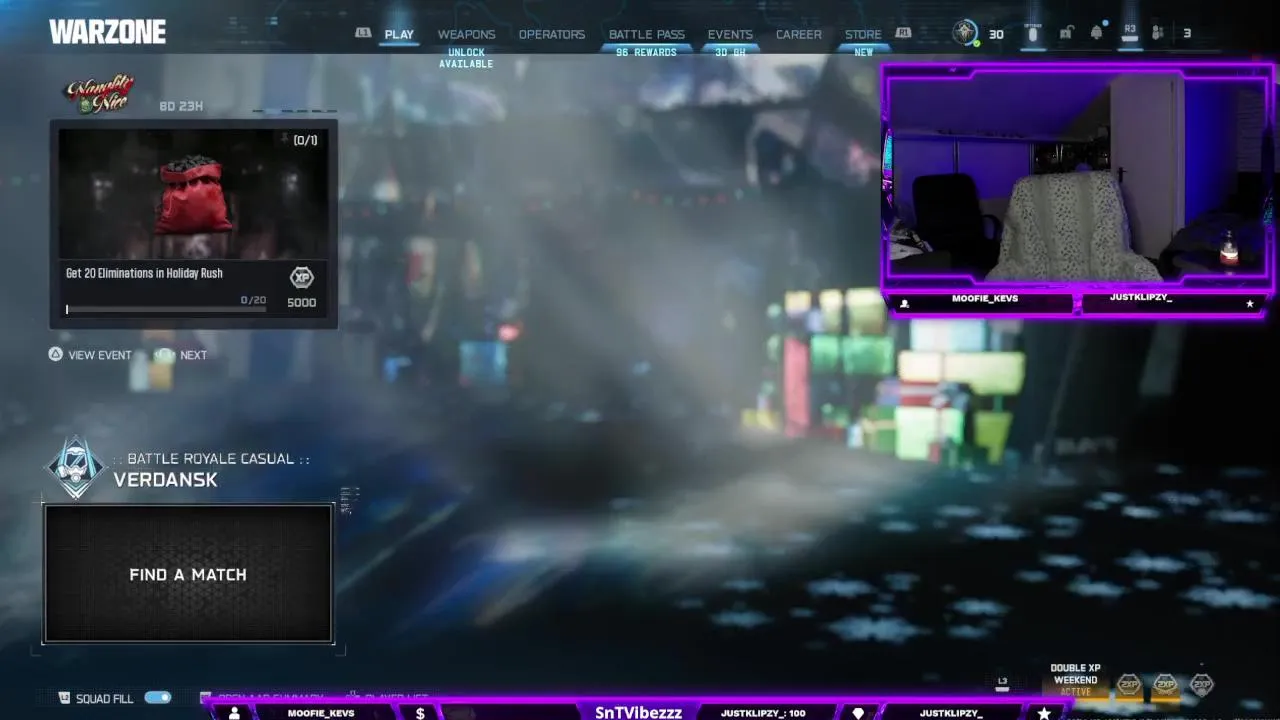Click the Battle Royale Casual mode emblem
The width and height of the screenshot is (1280, 720).
point(77,467)
